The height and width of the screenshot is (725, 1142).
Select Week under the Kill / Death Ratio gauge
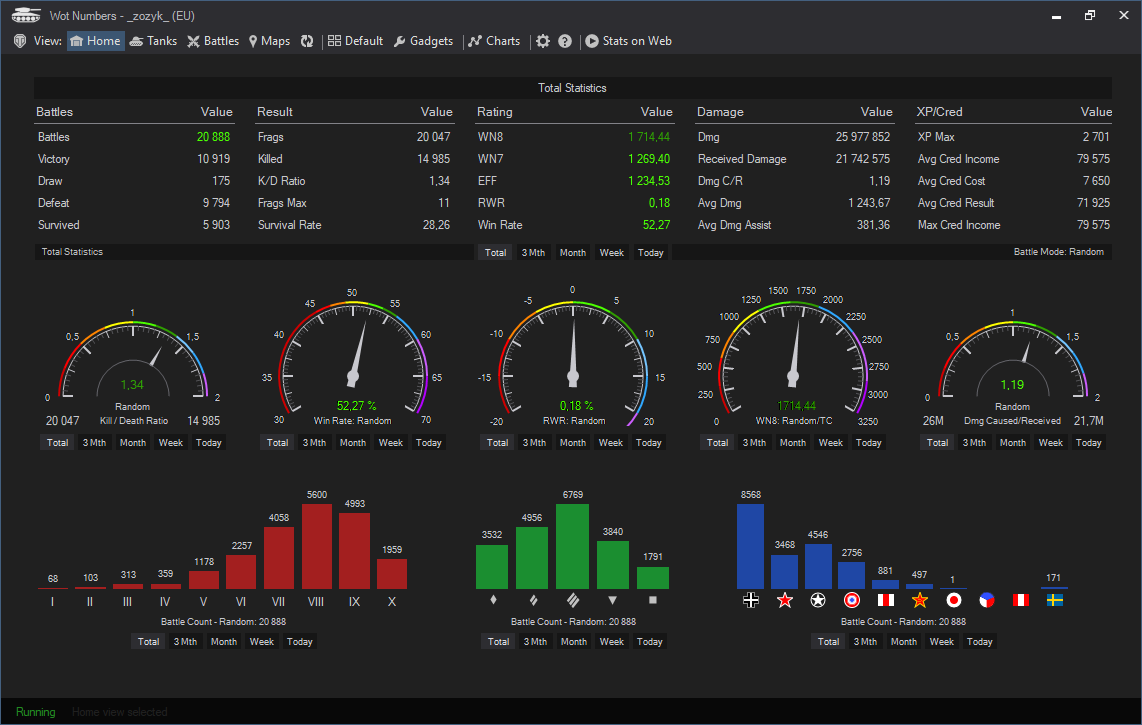[x=170, y=442]
